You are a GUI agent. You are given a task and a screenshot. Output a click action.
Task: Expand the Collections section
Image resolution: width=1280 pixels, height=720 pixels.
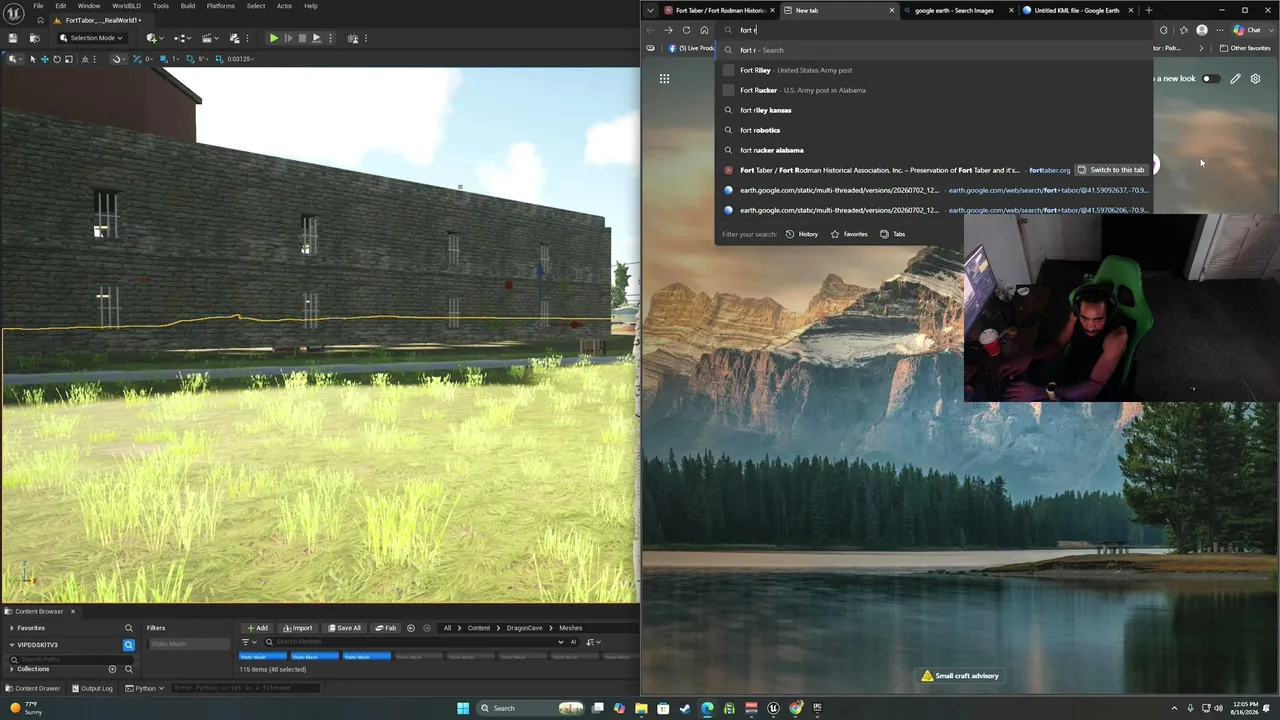coord(12,669)
